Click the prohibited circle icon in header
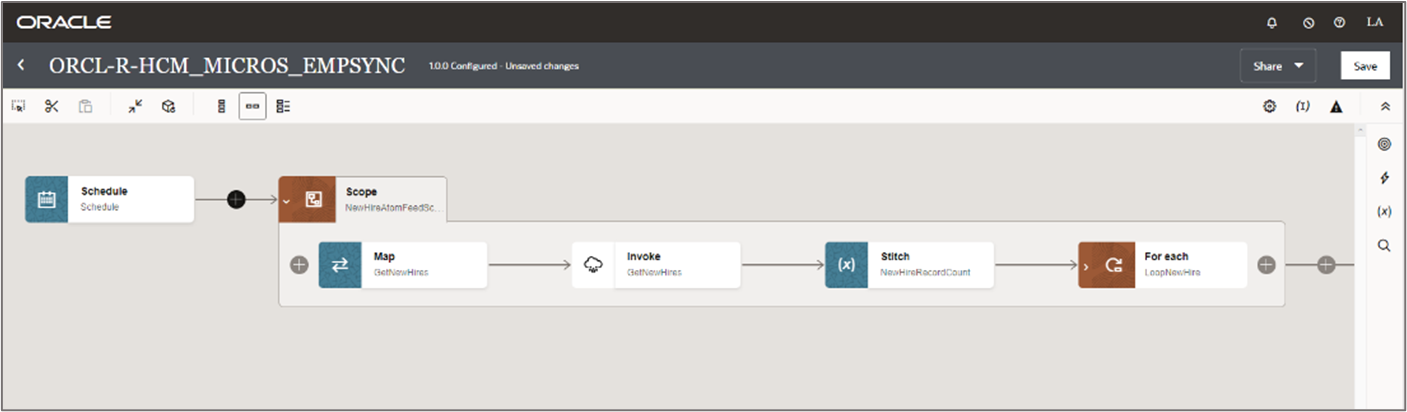 coord(1308,22)
